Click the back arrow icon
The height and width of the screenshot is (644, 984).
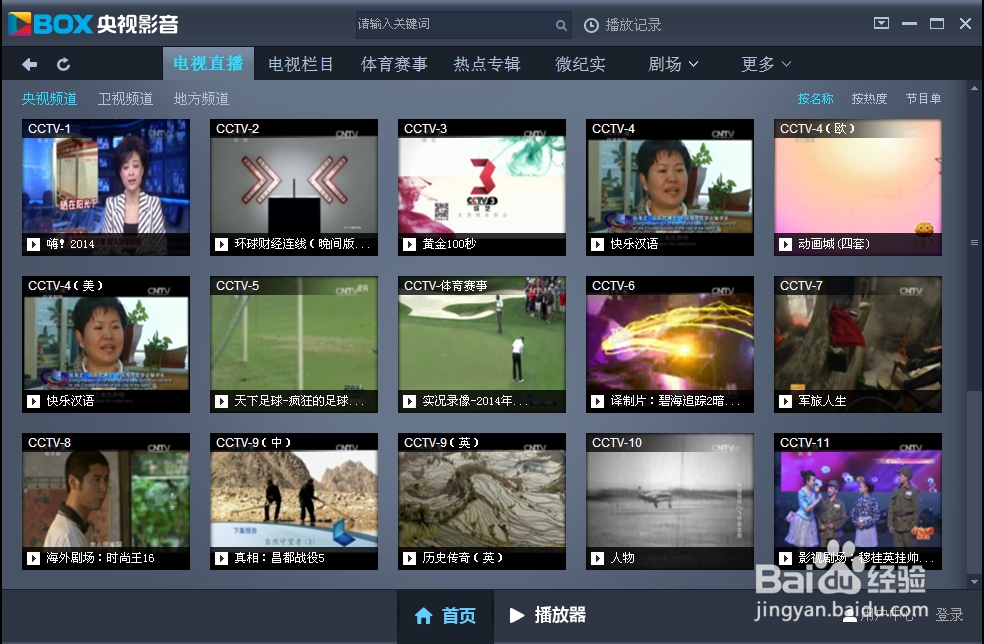[x=29, y=64]
